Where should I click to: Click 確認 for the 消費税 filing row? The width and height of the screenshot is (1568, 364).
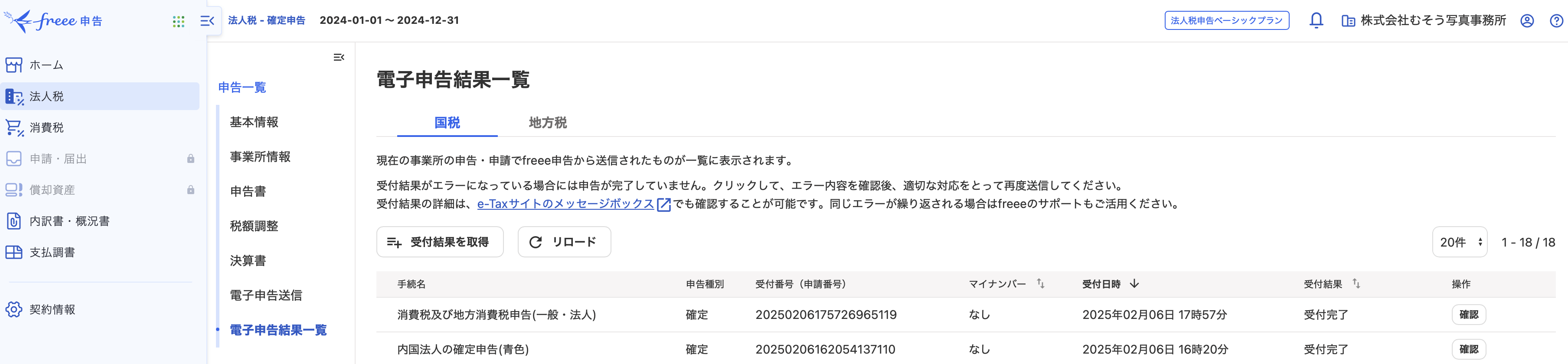(1468, 315)
